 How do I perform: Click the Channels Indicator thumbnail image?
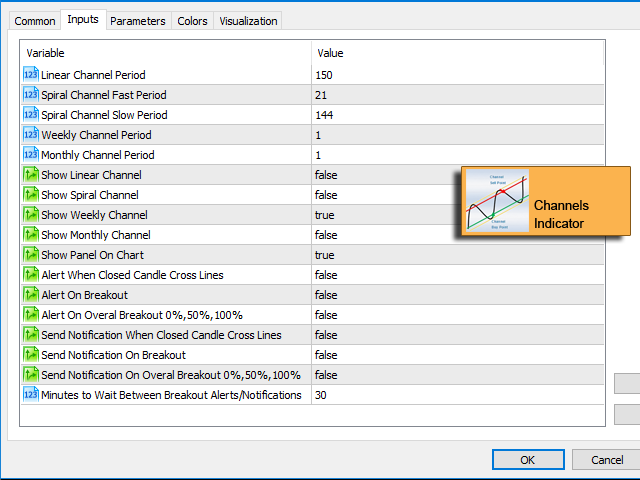498,201
